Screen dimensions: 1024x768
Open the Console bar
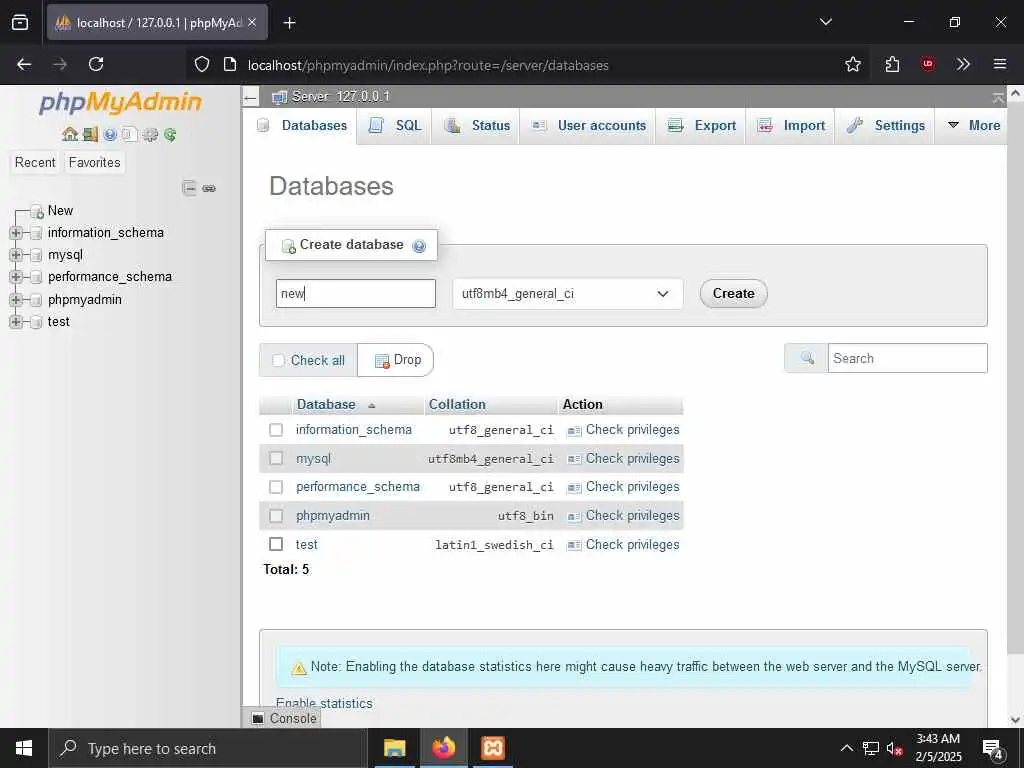click(x=284, y=718)
